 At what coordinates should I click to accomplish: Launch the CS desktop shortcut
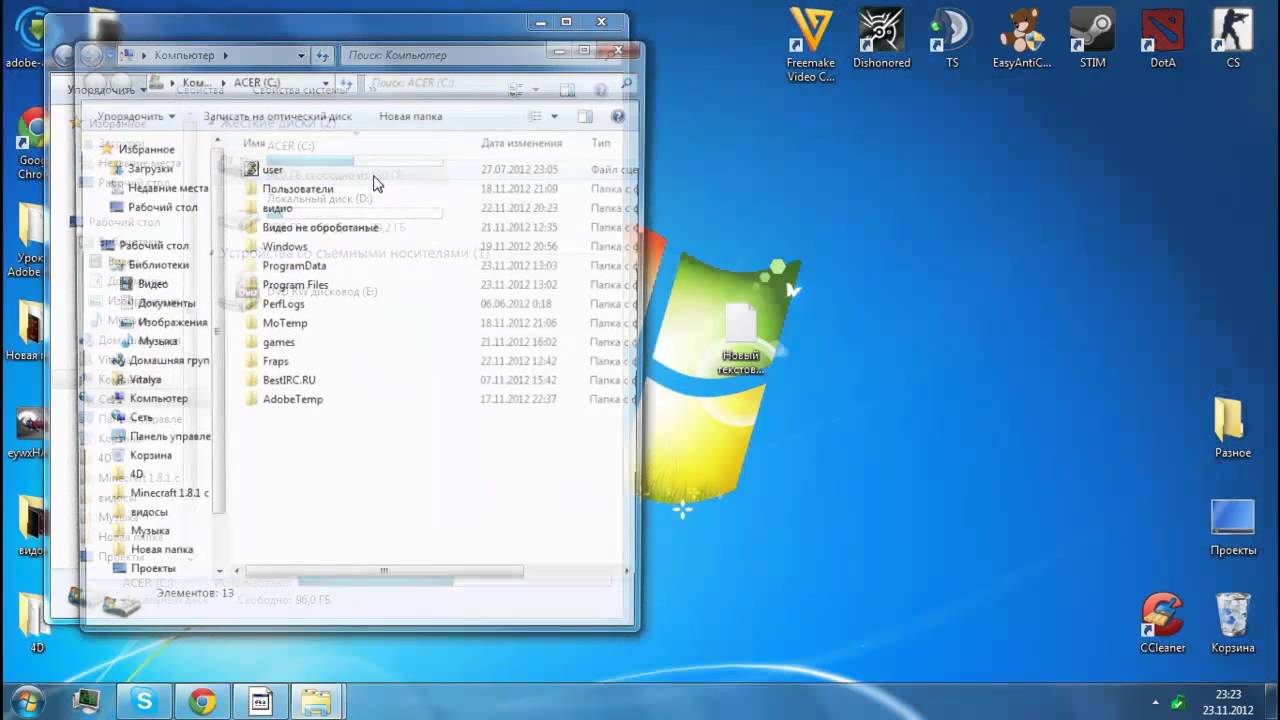[1233, 40]
